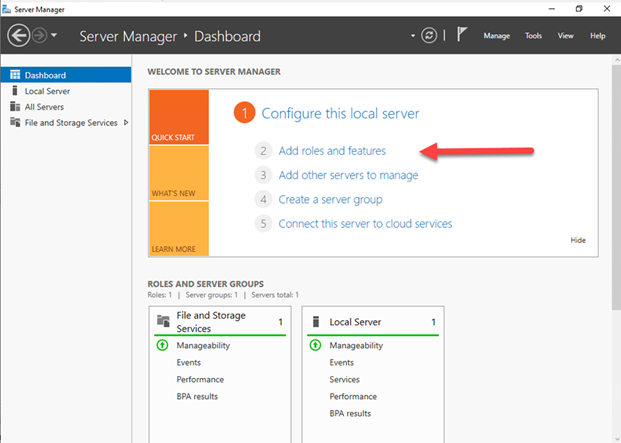The width and height of the screenshot is (621, 443).
Task: Click the number 3 step circle
Action: pyautogui.click(x=263, y=175)
